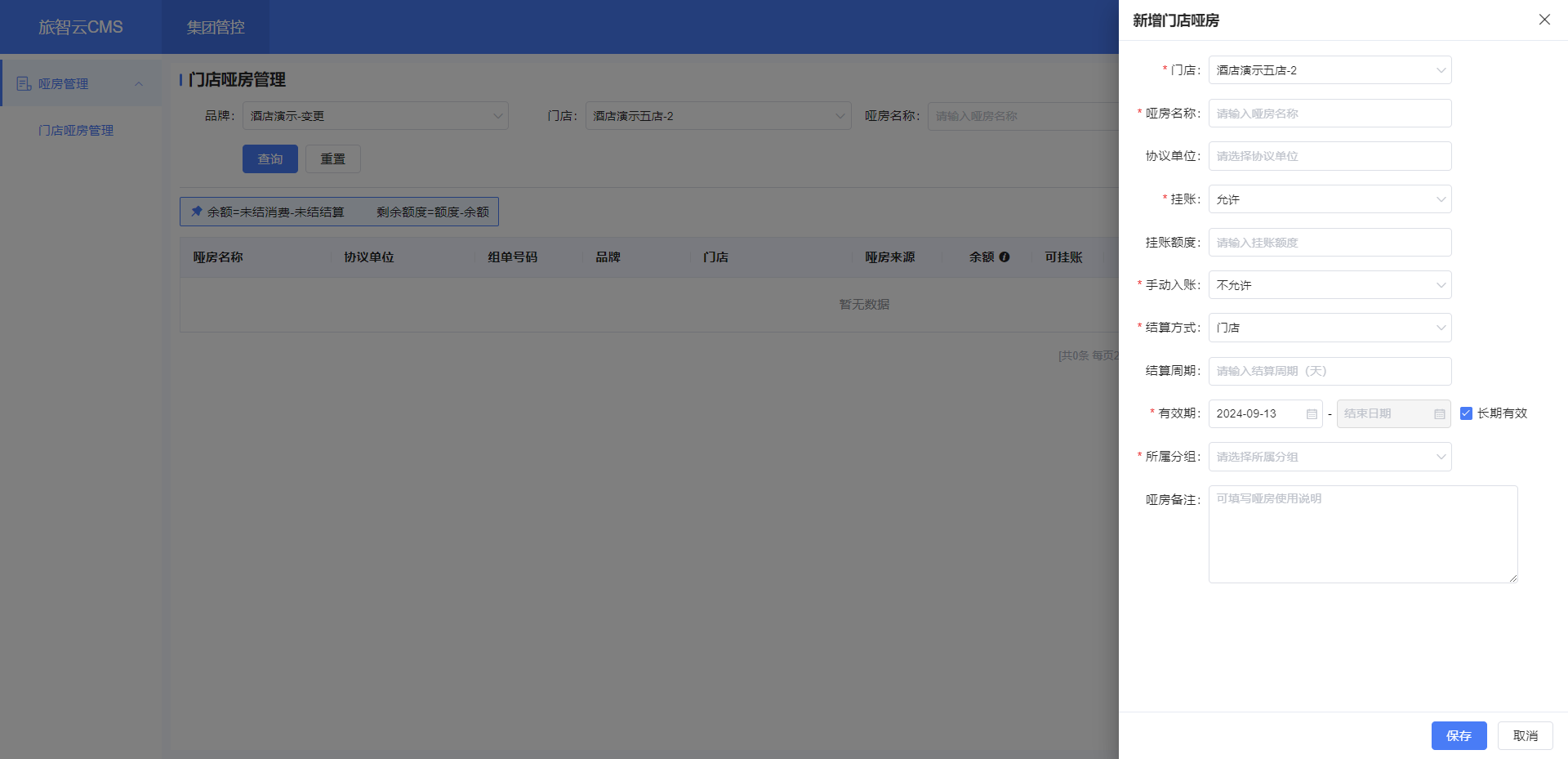The height and width of the screenshot is (759, 1568).
Task: Click the 门店 table column header
Action: point(715,257)
